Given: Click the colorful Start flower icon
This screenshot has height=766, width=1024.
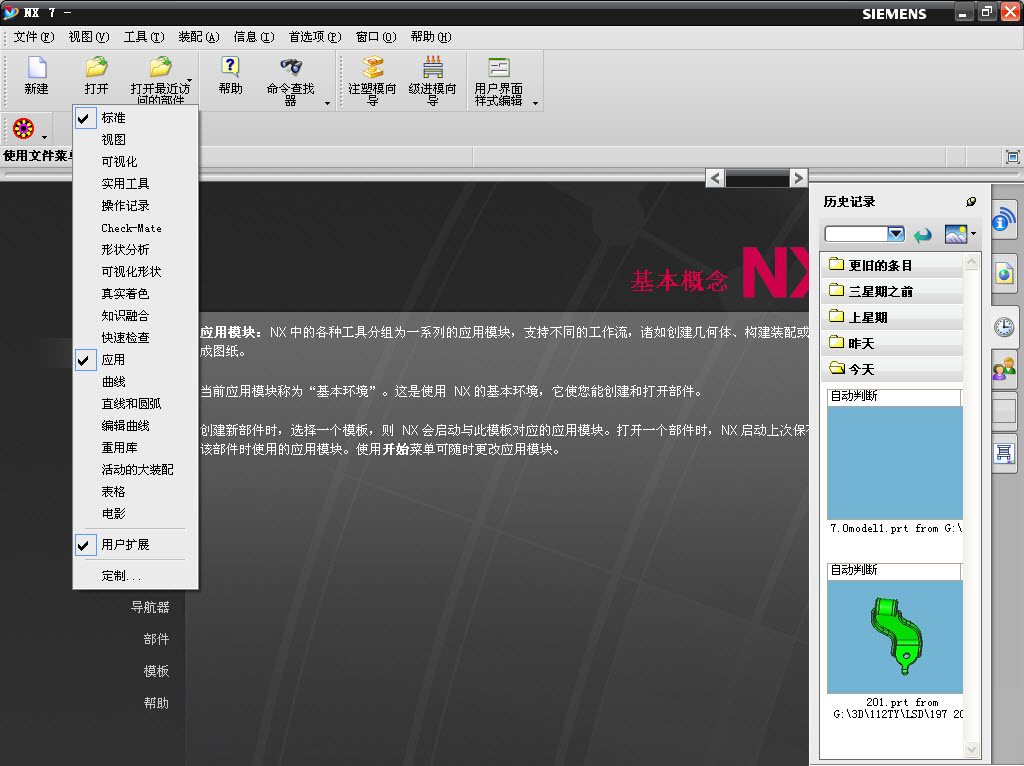Looking at the screenshot, I should click(24, 129).
